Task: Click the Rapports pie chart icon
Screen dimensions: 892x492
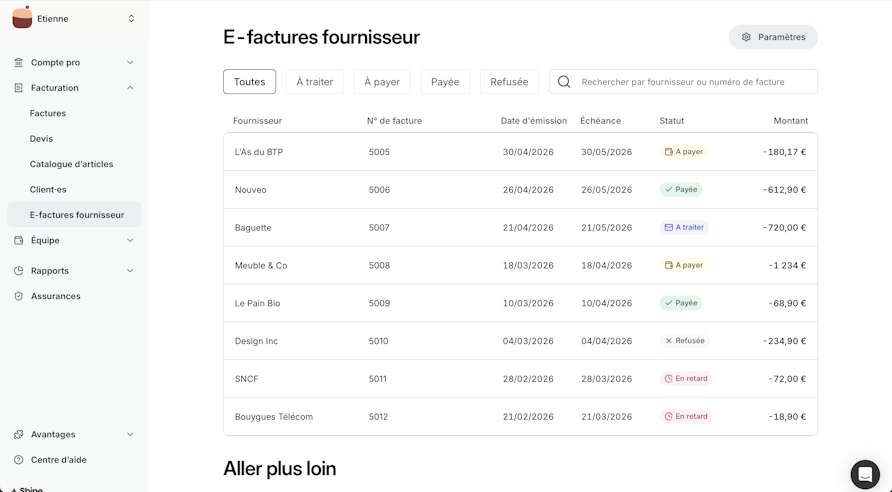Action: click(19, 271)
